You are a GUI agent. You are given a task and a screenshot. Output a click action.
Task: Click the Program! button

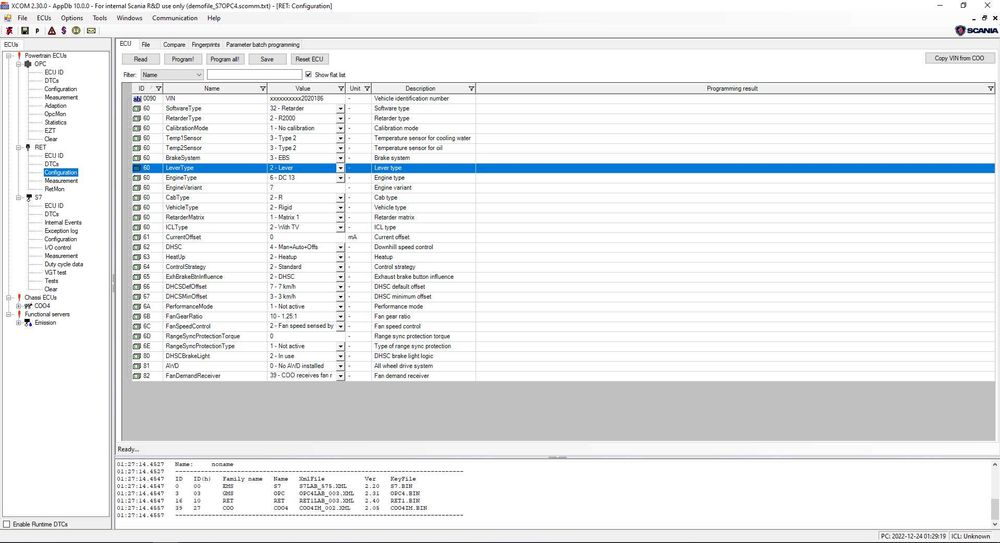(x=182, y=59)
